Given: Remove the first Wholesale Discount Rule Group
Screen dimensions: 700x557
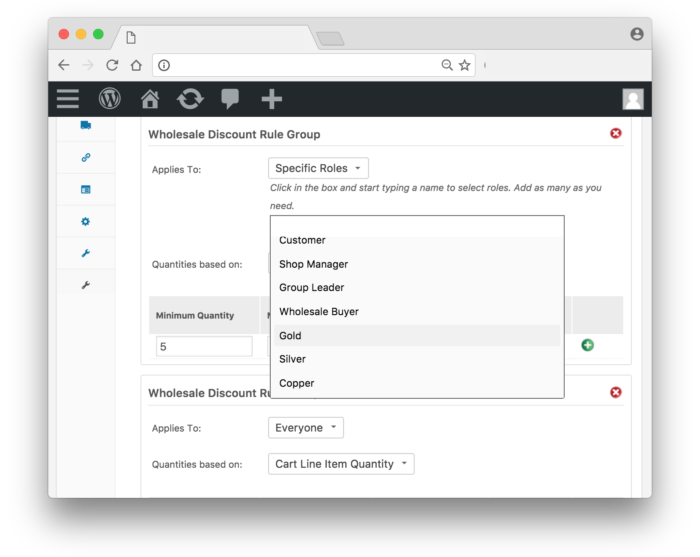Looking at the screenshot, I should [x=615, y=133].
